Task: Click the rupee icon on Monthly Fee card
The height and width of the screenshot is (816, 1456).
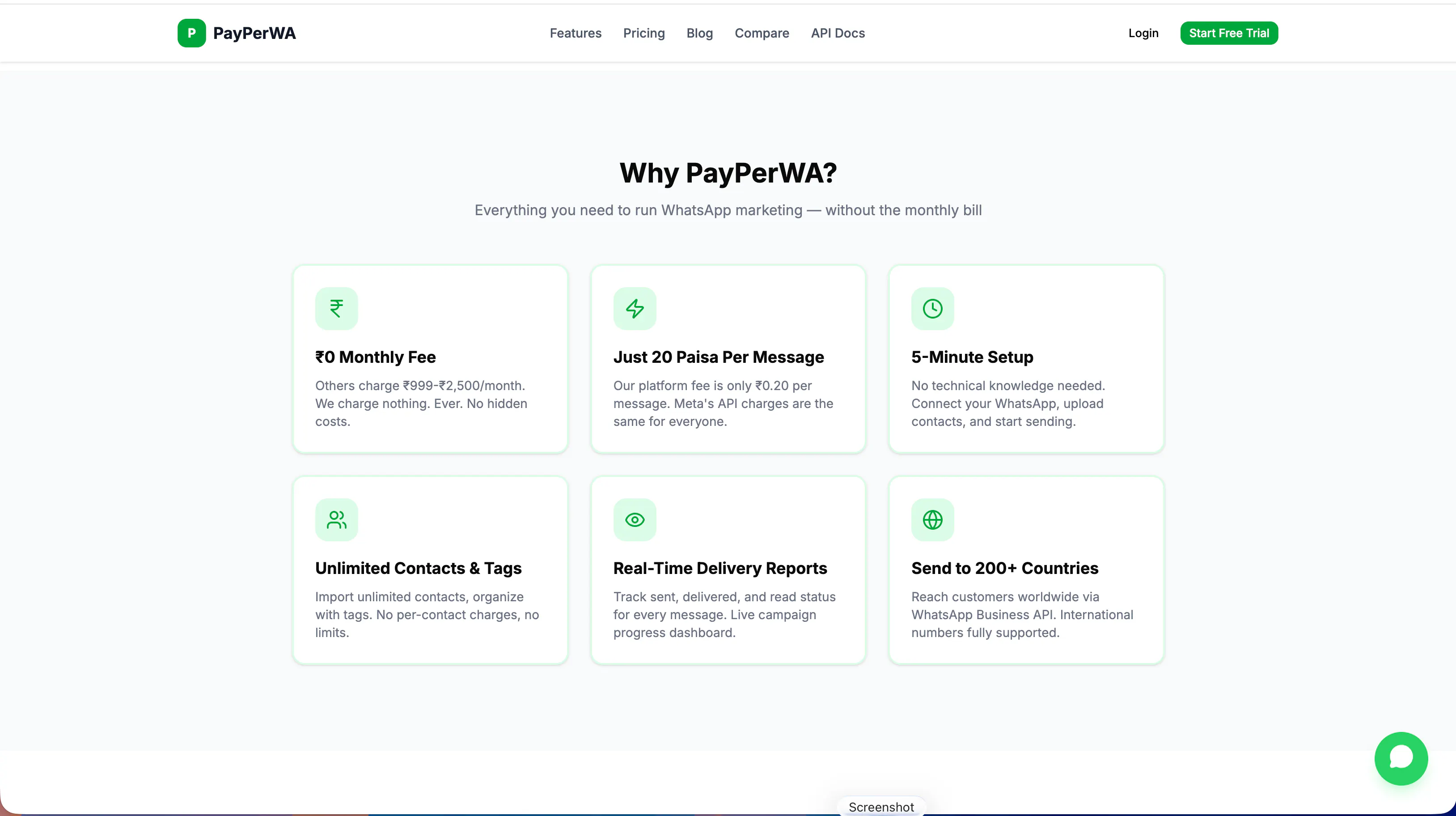Action: click(x=336, y=309)
